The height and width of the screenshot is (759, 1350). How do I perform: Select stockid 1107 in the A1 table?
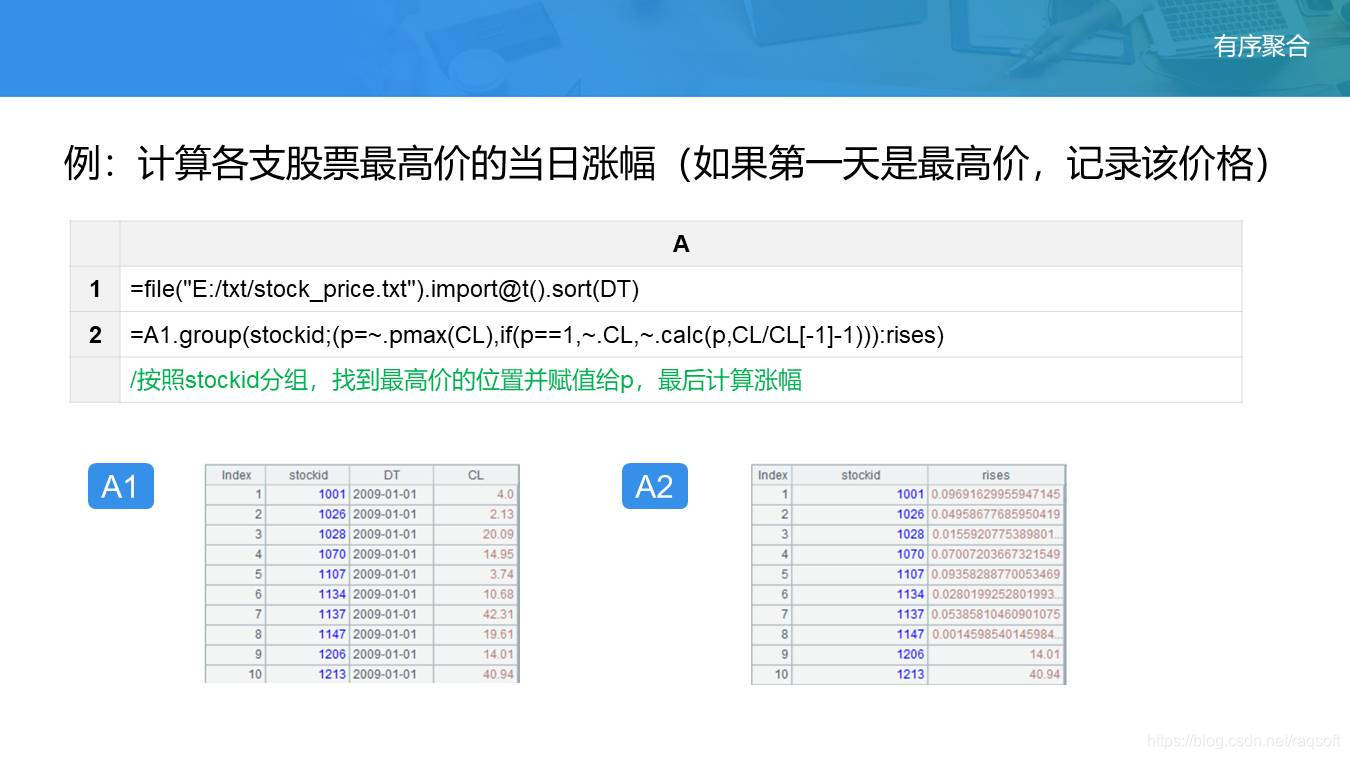332,574
